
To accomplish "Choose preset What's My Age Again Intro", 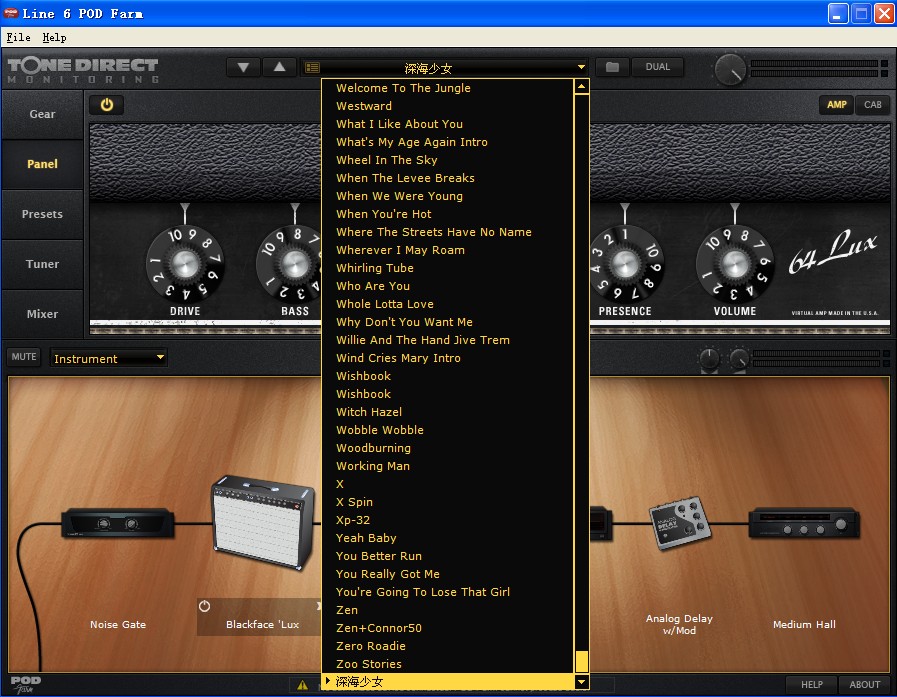I will point(447,142).
